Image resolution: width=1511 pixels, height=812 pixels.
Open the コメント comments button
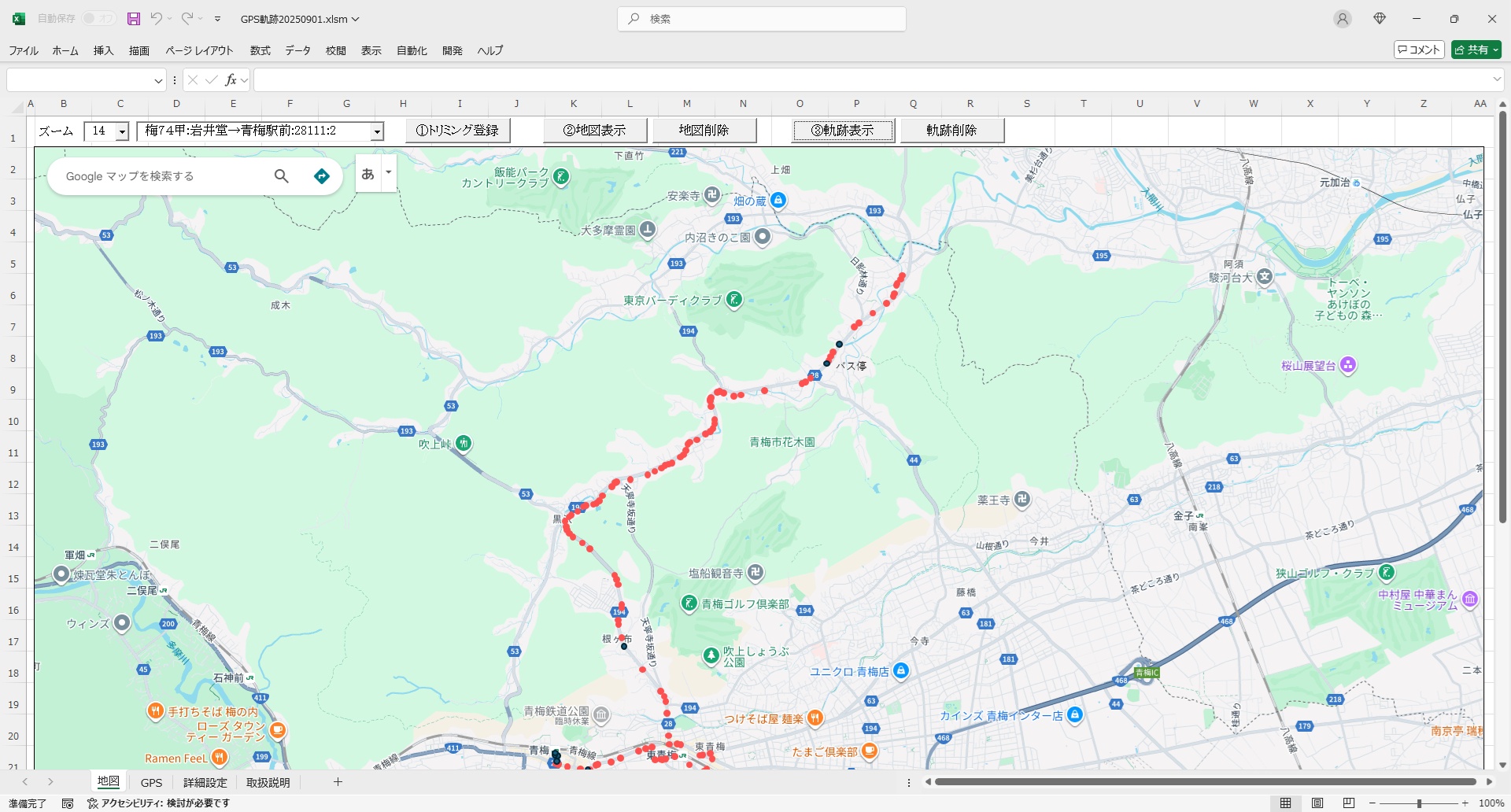click(1419, 50)
